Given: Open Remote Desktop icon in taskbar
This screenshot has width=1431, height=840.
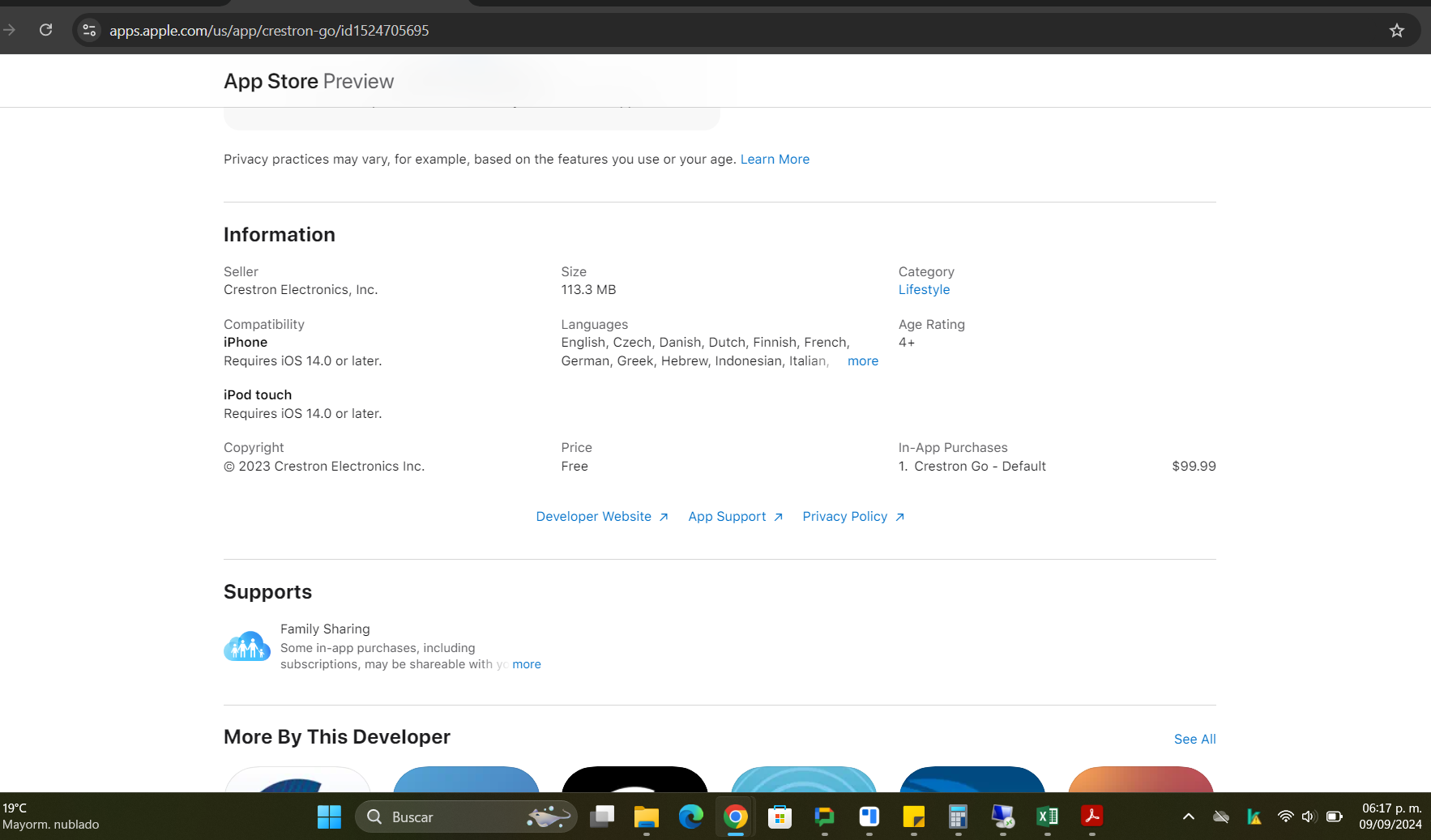Looking at the screenshot, I should click(x=1003, y=817).
